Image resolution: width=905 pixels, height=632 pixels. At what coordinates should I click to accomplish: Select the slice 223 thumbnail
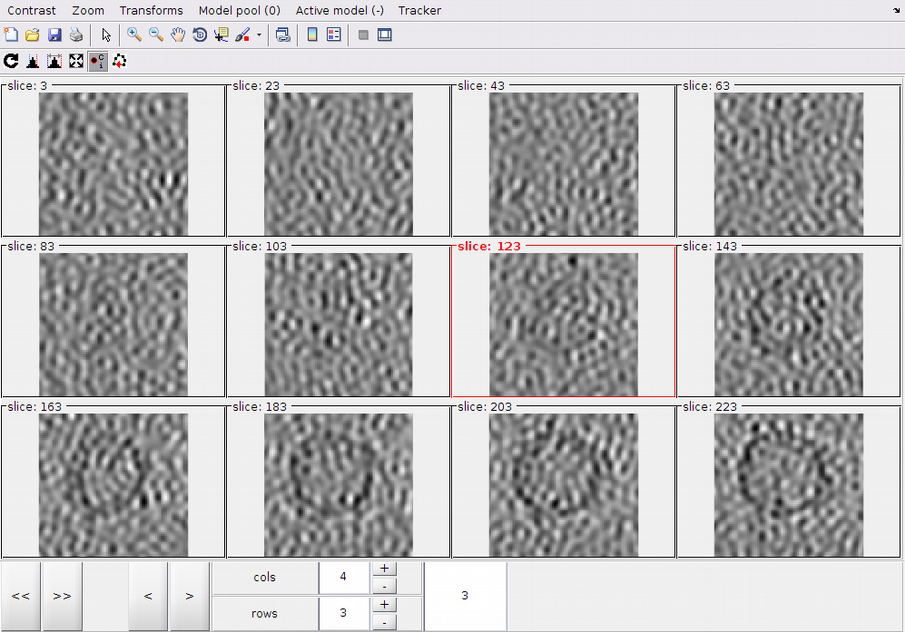click(788, 485)
